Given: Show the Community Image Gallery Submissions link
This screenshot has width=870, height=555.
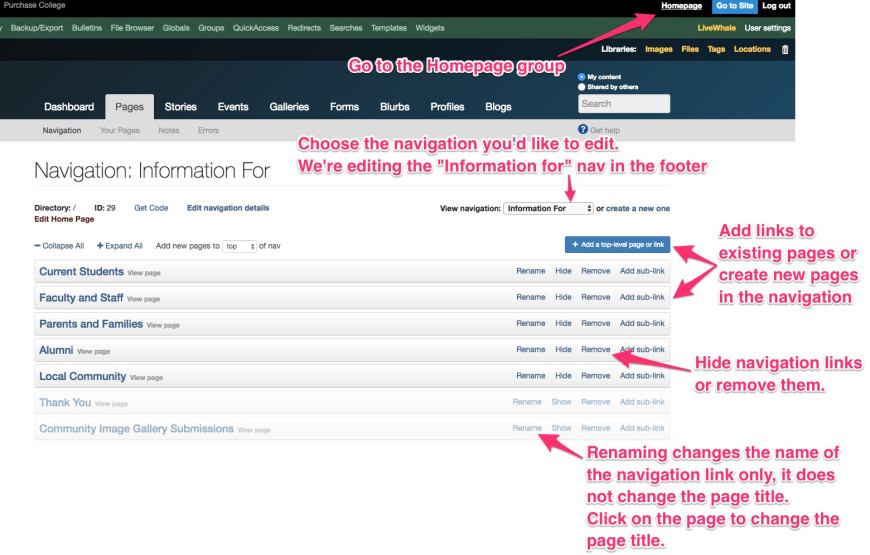Looking at the screenshot, I should pos(562,428).
